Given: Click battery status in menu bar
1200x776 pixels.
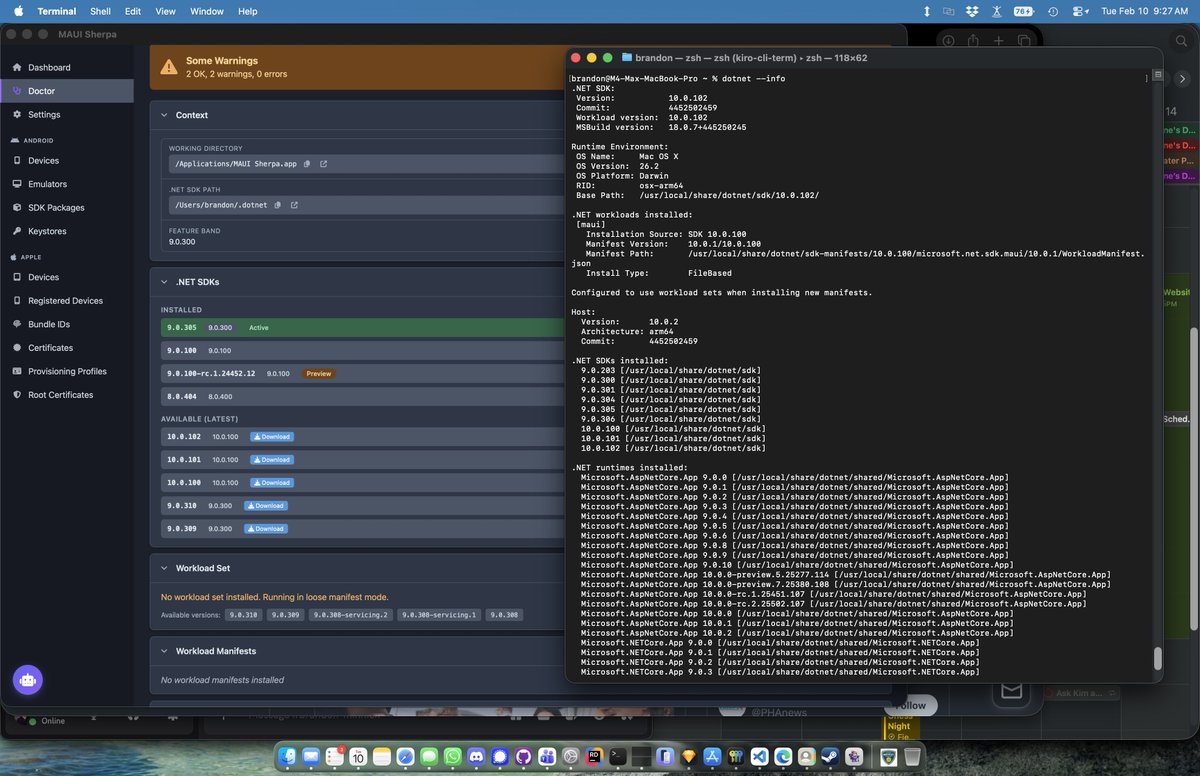Looking at the screenshot, I should [x=1024, y=11].
